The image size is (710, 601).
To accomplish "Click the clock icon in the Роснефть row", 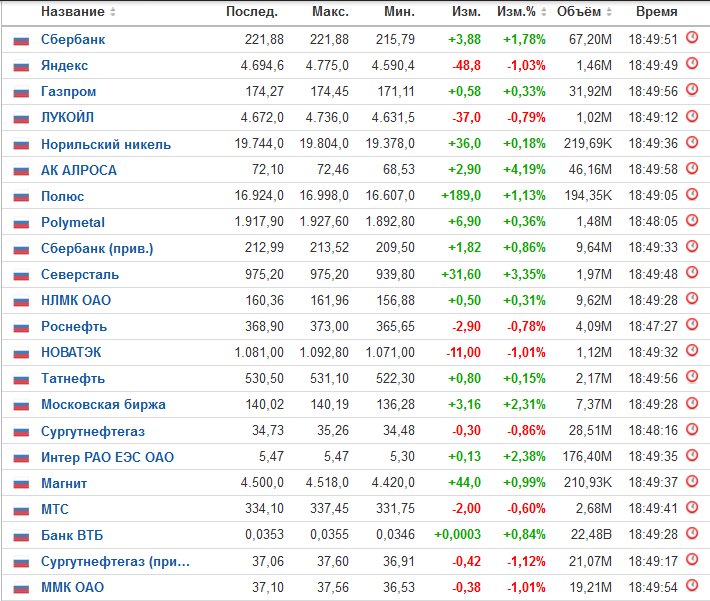I will point(692,324).
